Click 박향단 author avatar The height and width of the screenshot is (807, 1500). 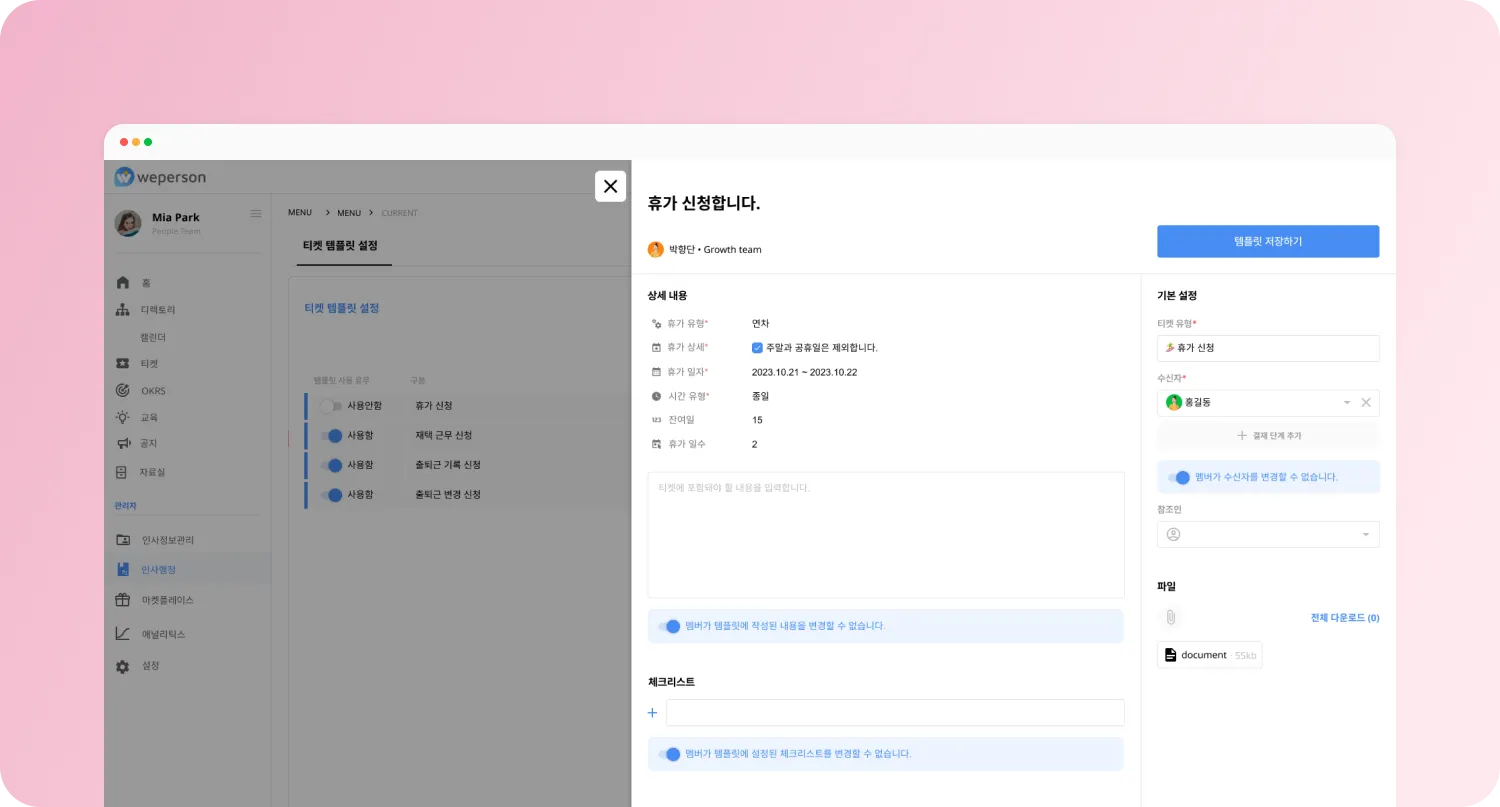pyautogui.click(x=656, y=249)
